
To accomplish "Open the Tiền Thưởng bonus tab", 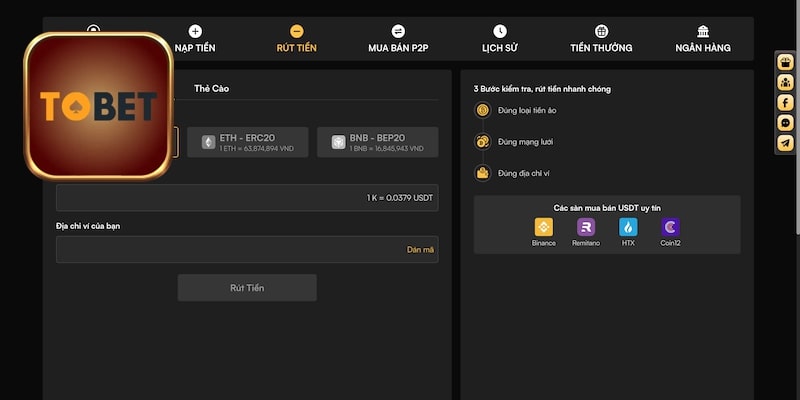I will (x=601, y=39).
